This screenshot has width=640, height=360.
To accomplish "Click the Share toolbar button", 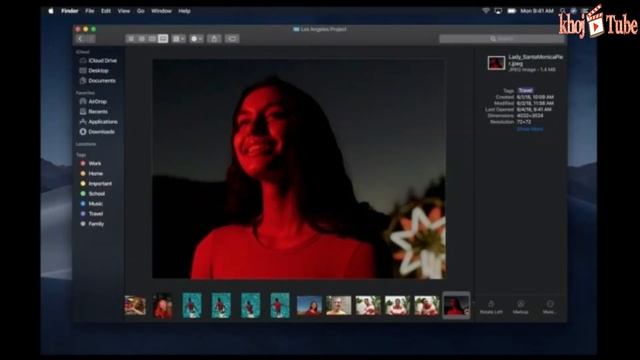I will click(214, 39).
